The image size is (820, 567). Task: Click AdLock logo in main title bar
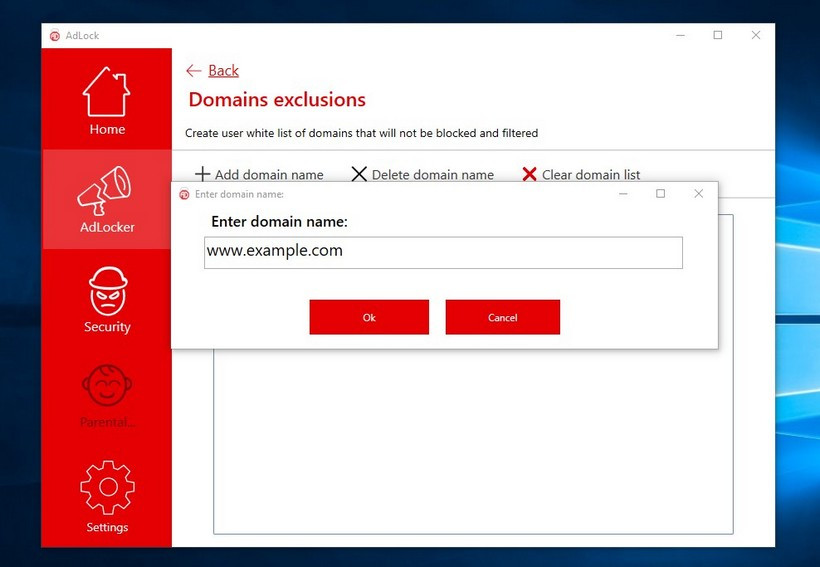pyautogui.click(x=54, y=36)
